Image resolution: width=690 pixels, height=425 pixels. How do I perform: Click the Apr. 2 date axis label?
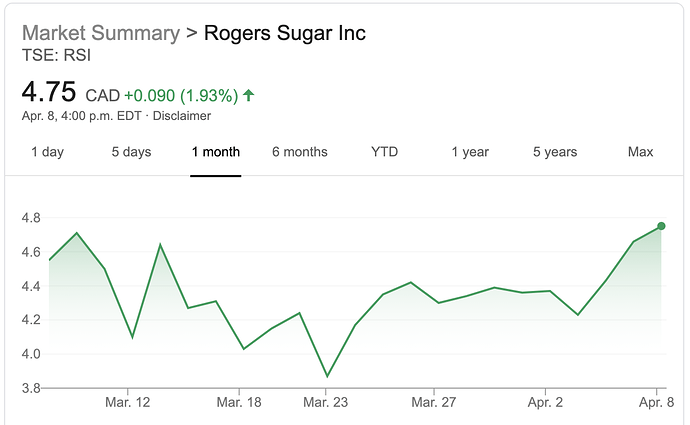(x=546, y=403)
